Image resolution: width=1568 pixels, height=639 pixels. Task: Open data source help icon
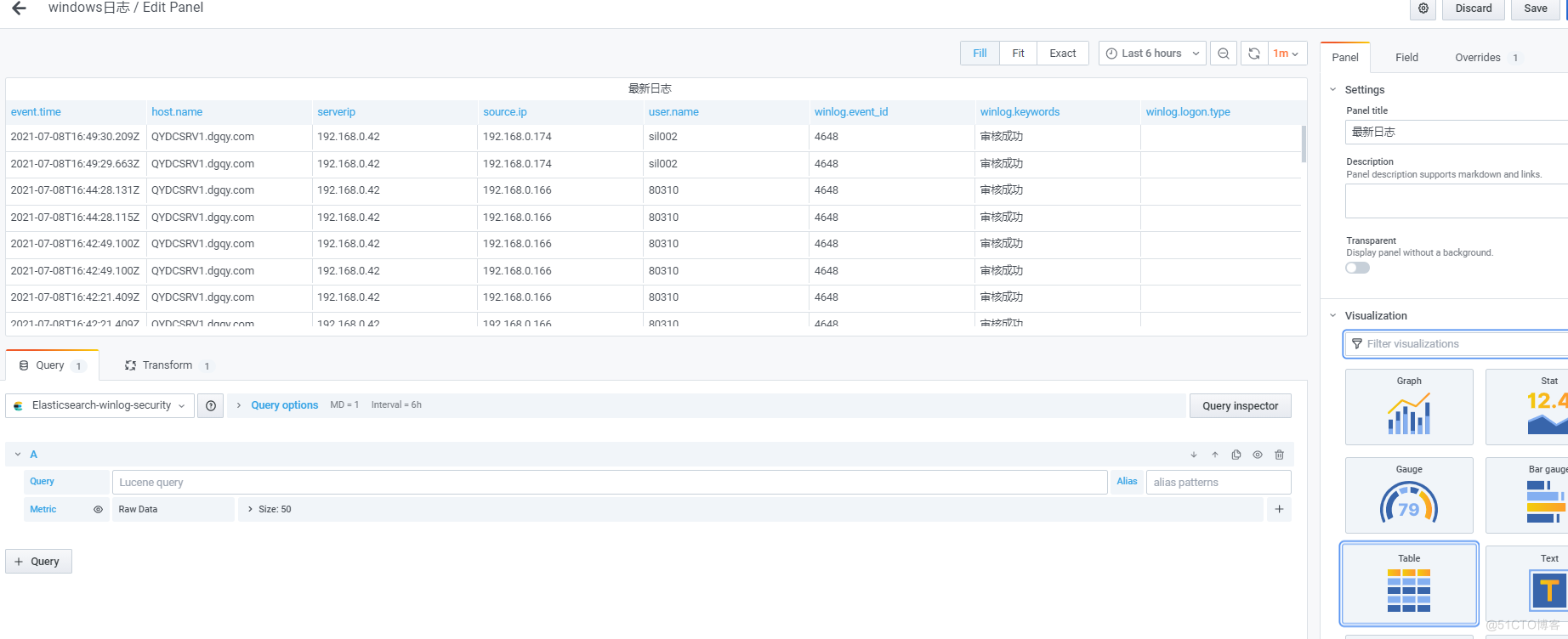point(211,406)
